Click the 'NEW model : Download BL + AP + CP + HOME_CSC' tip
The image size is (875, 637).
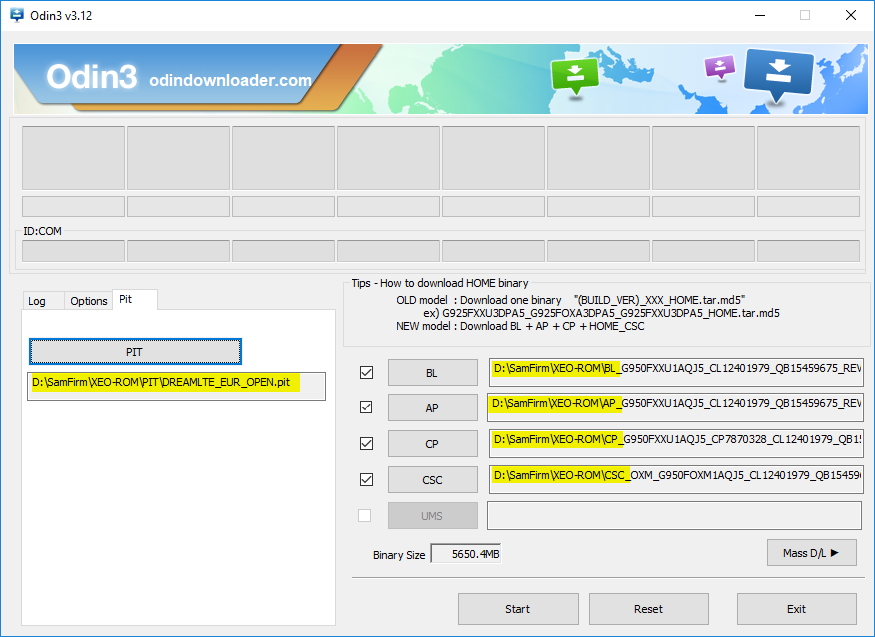coord(520,326)
